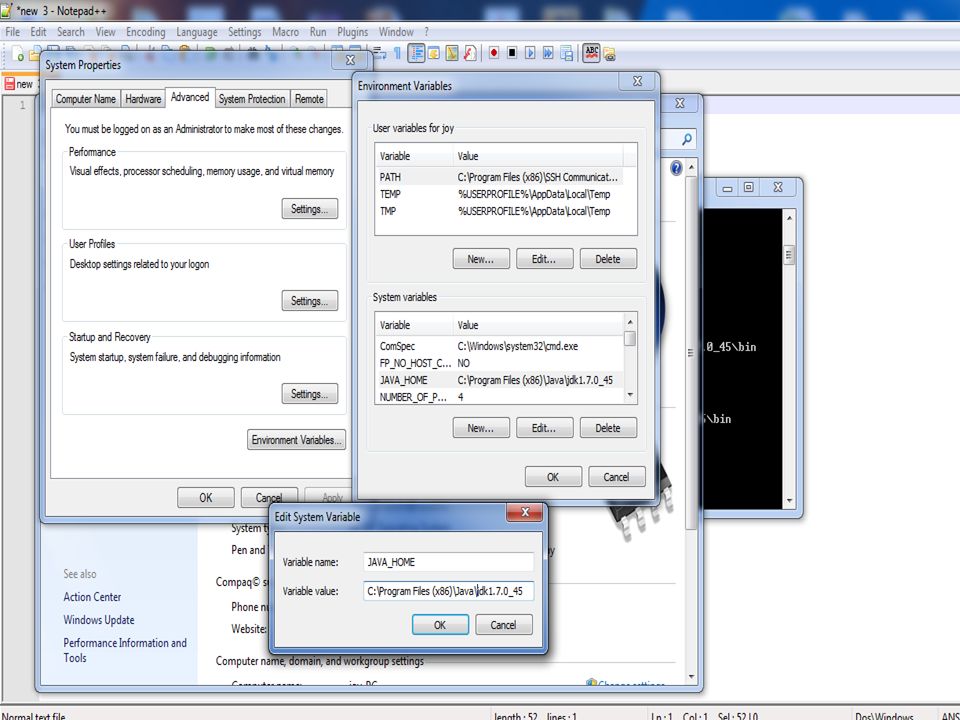
Task: Open Startup and Recovery Settings button
Action: pos(310,394)
